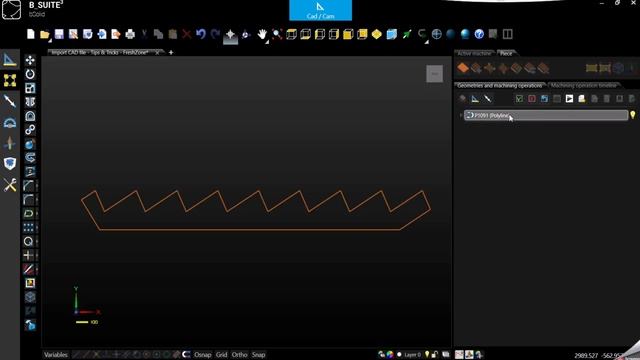Toggle the layer lock icon in status bar
The image size is (640, 360).
tap(435, 354)
